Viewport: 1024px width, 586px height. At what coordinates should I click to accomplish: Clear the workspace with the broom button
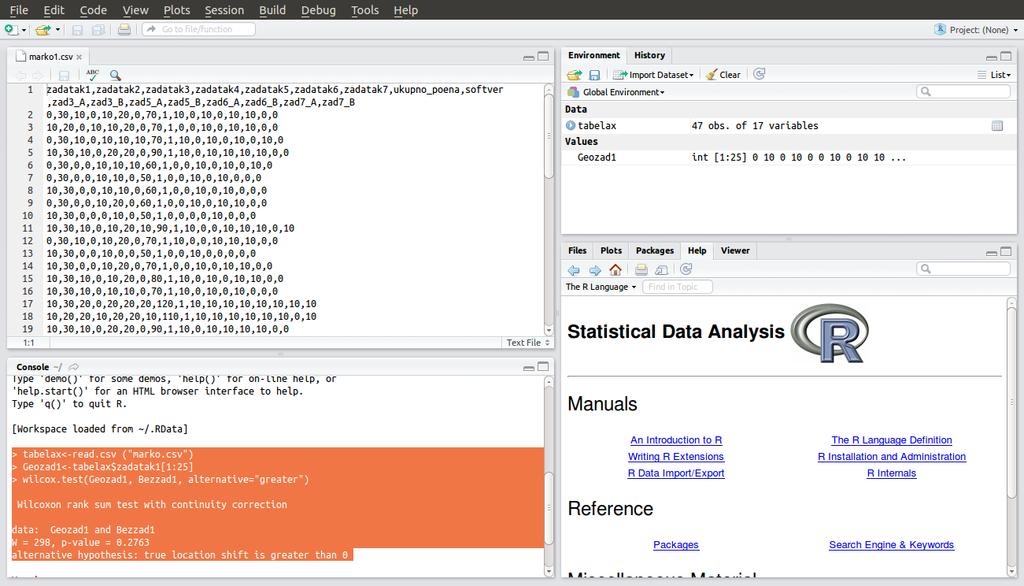coord(723,74)
